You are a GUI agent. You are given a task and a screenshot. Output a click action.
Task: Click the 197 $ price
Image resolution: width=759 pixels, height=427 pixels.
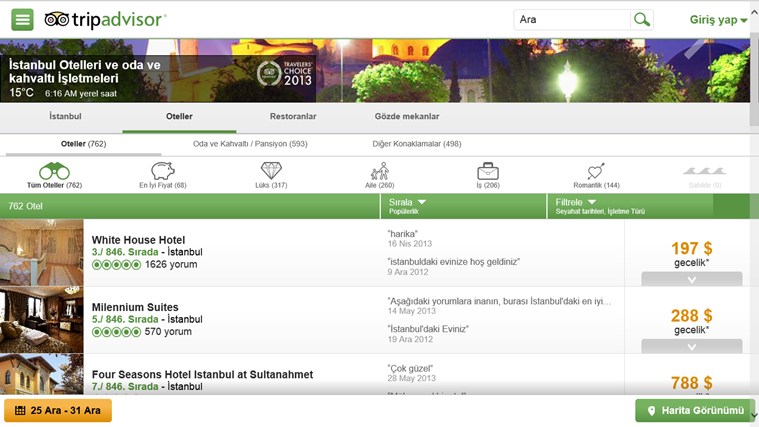click(692, 249)
